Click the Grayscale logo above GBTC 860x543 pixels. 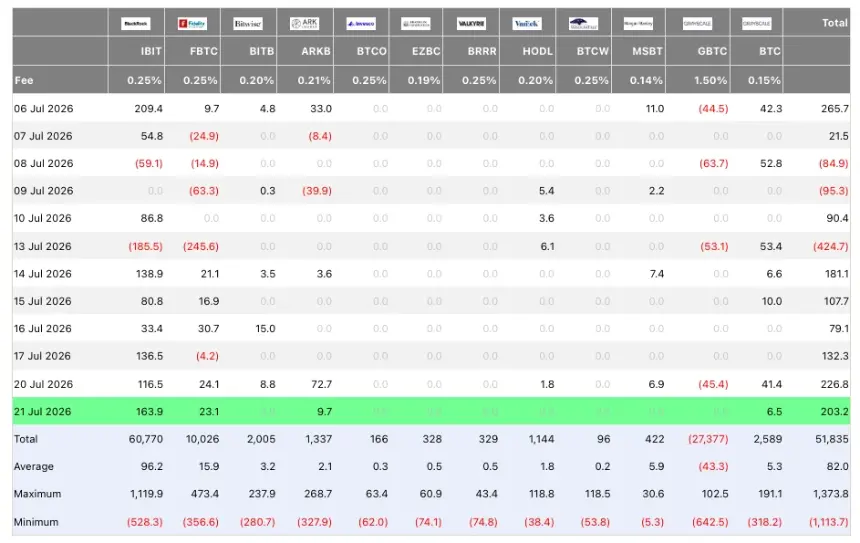click(697, 24)
